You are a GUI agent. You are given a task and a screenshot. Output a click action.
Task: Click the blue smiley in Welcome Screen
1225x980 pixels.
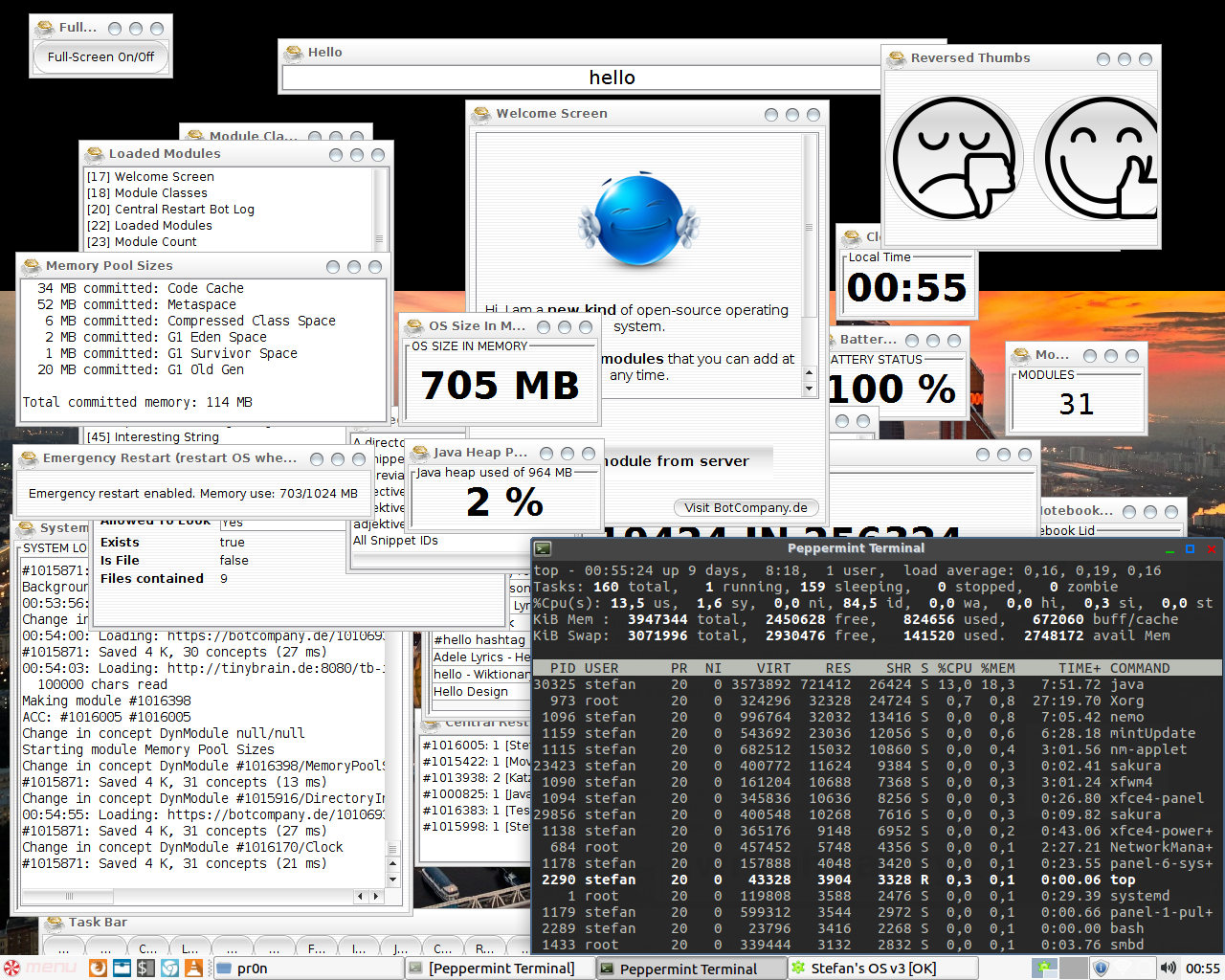(x=638, y=221)
